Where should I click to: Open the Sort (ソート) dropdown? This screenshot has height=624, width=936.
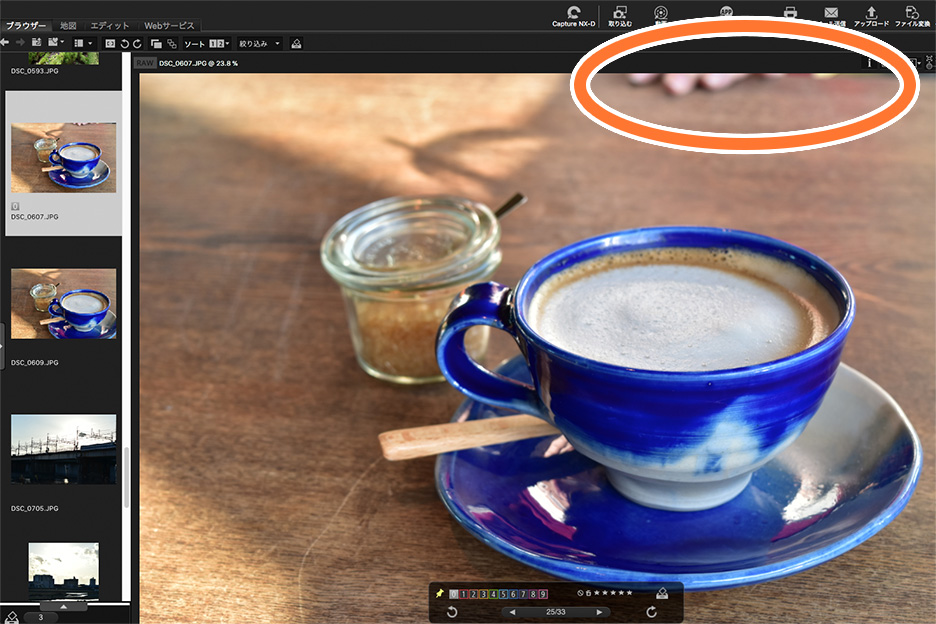tap(206, 43)
